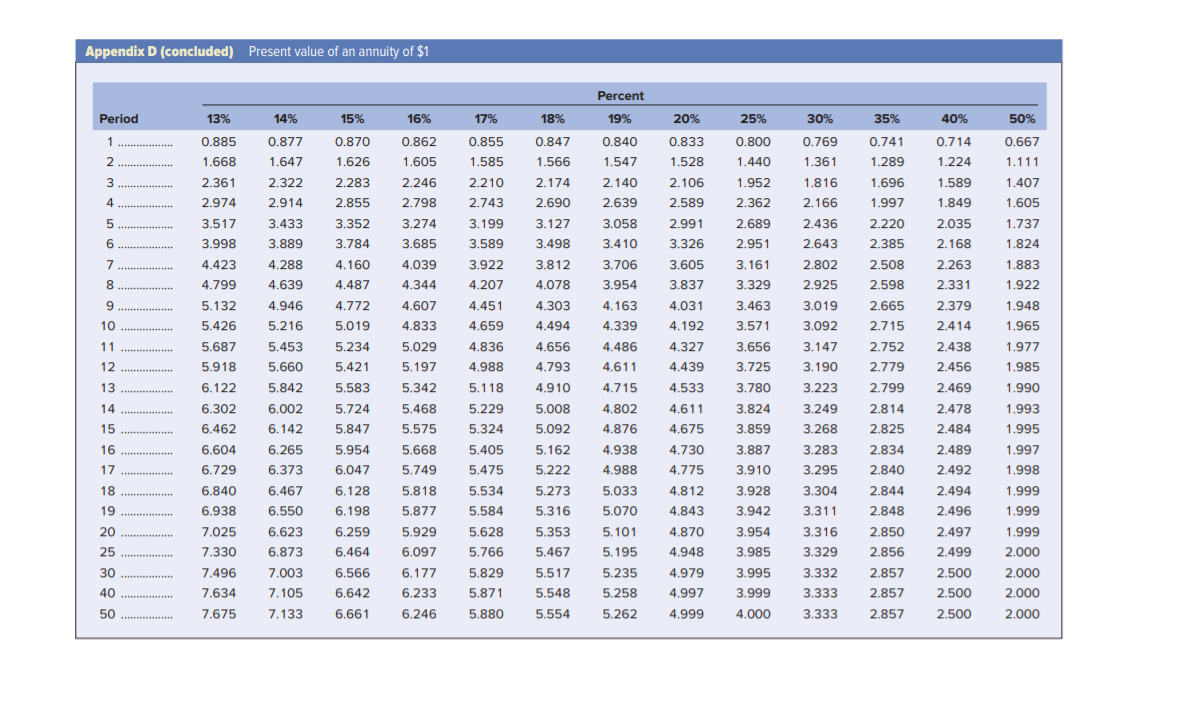Click the value 5.554 under 18% period 50
The width and height of the screenshot is (1177, 728).
click(553, 614)
